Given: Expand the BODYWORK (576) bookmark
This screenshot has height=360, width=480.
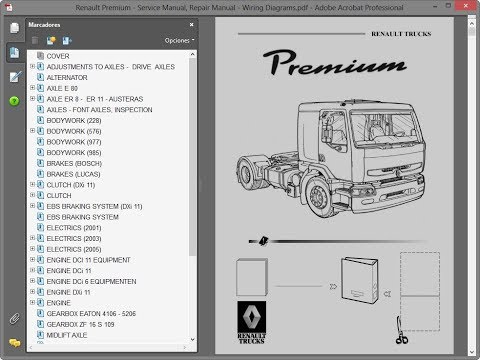Looking at the screenshot, I should pyautogui.click(x=32, y=131).
